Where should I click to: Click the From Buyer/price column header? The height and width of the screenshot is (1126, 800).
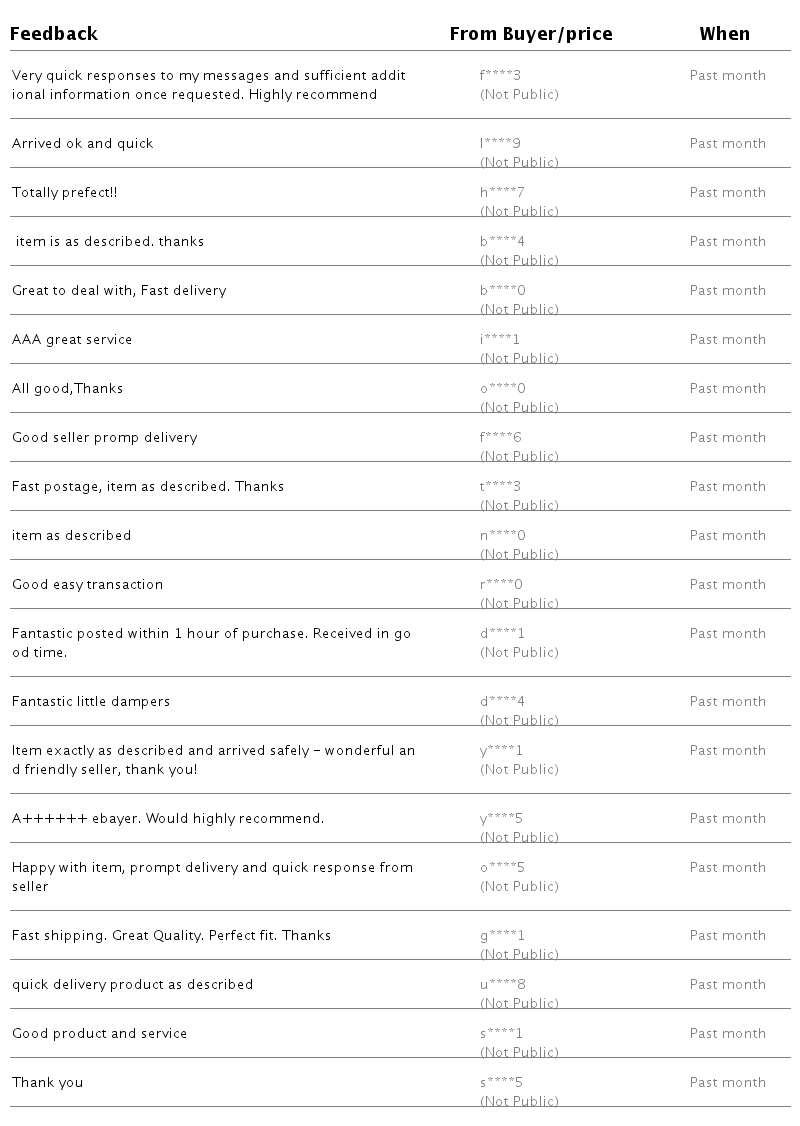[x=530, y=34]
